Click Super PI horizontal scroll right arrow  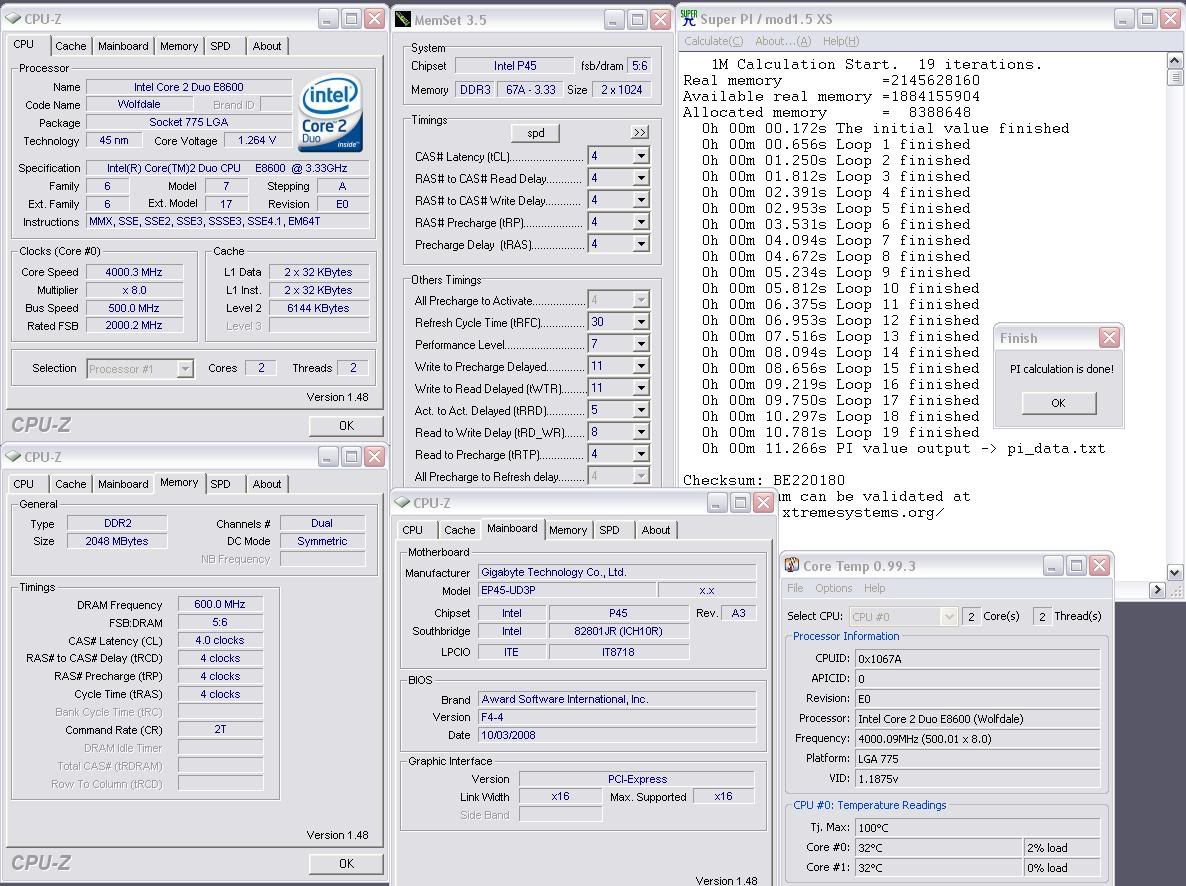pos(1157,590)
